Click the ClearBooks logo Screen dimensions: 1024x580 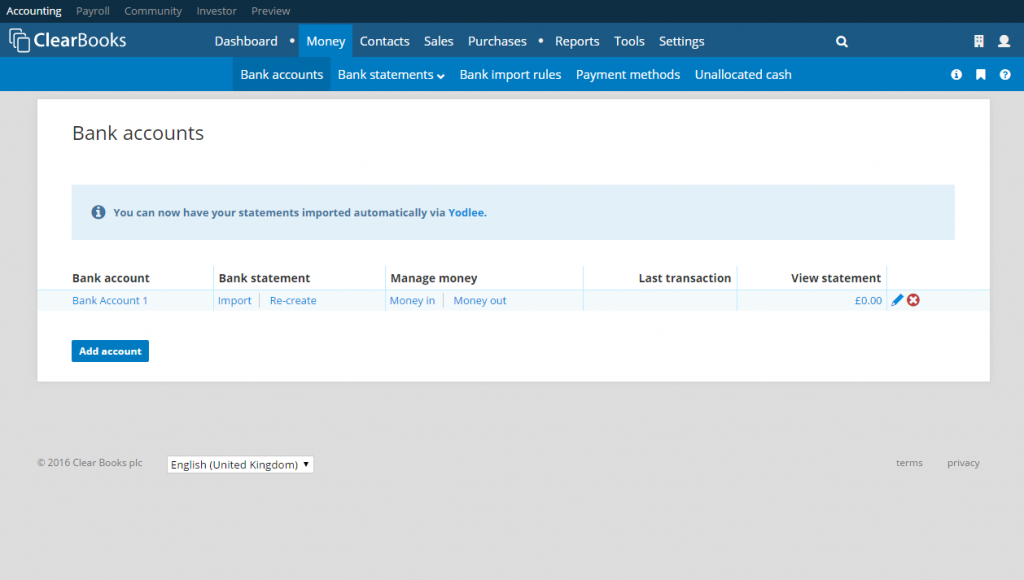point(68,40)
